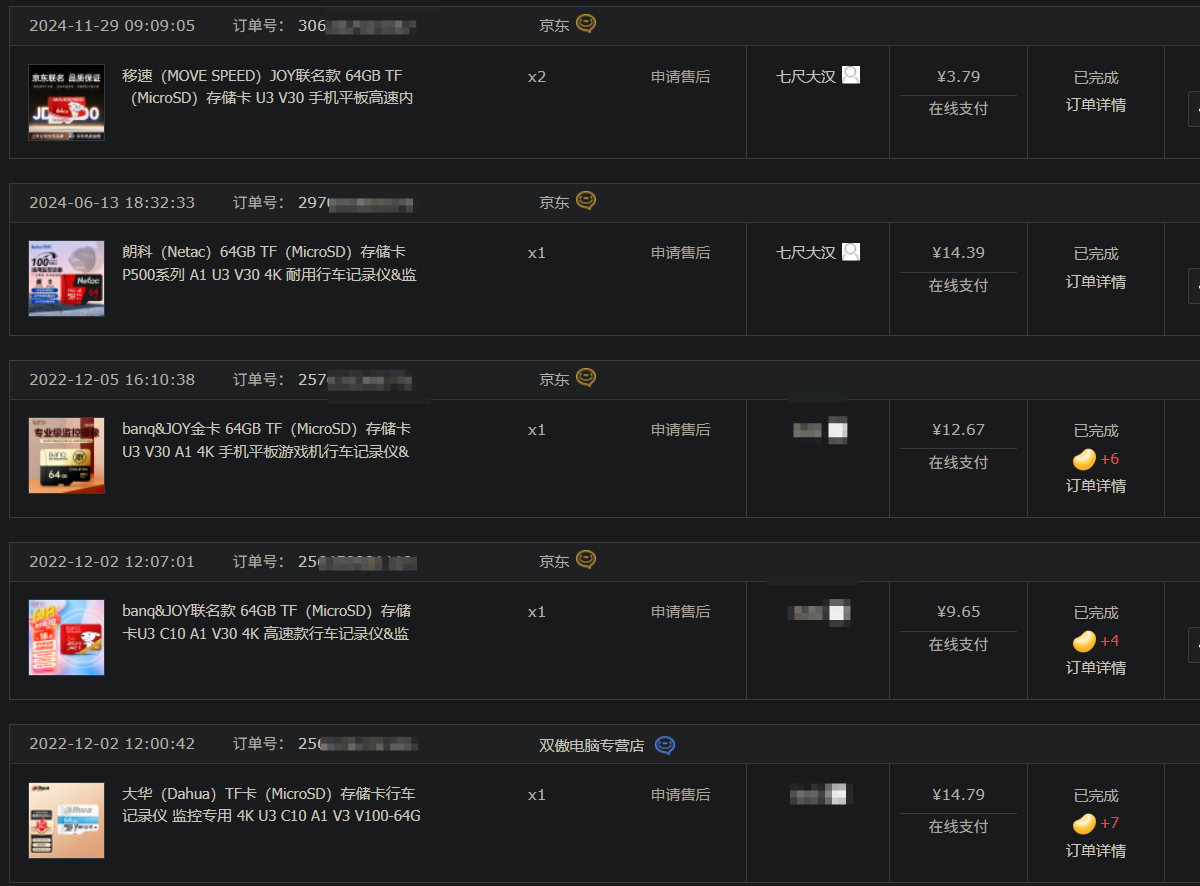Open 双傲电脑专营店 shop link
This screenshot has width=1200, height=886.
[x=592, y=745]
